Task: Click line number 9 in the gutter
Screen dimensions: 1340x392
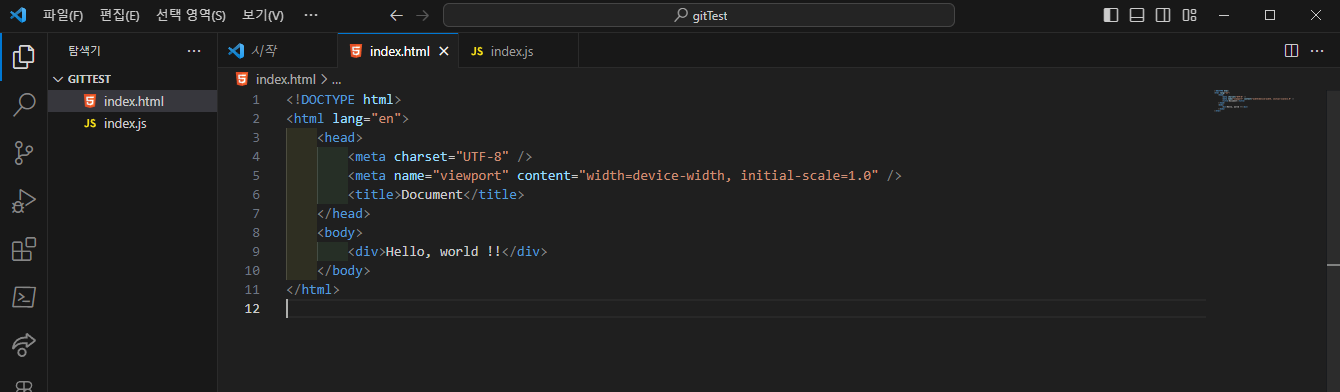Action: pos(257,251)
